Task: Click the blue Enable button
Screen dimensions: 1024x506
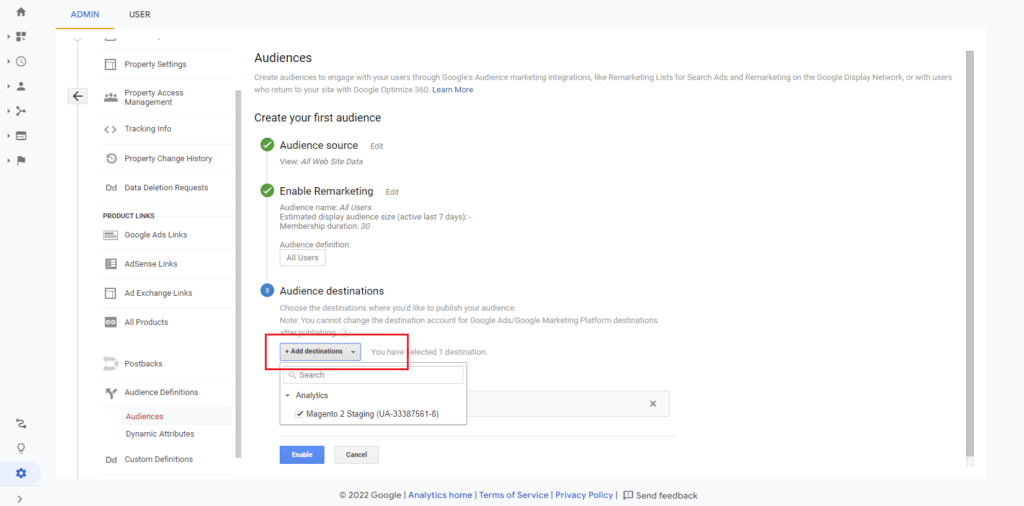Action: click(302, 455)
